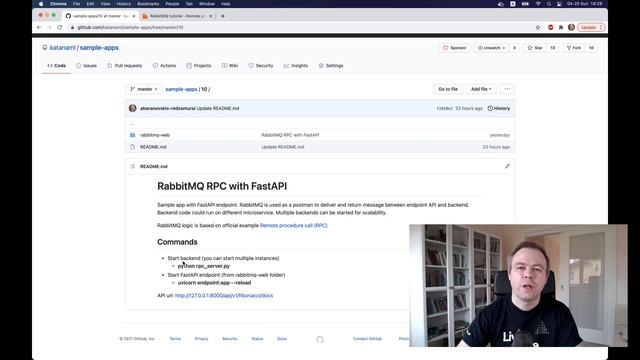Open the Remote procedure call (RPC) link

[293, 225]
